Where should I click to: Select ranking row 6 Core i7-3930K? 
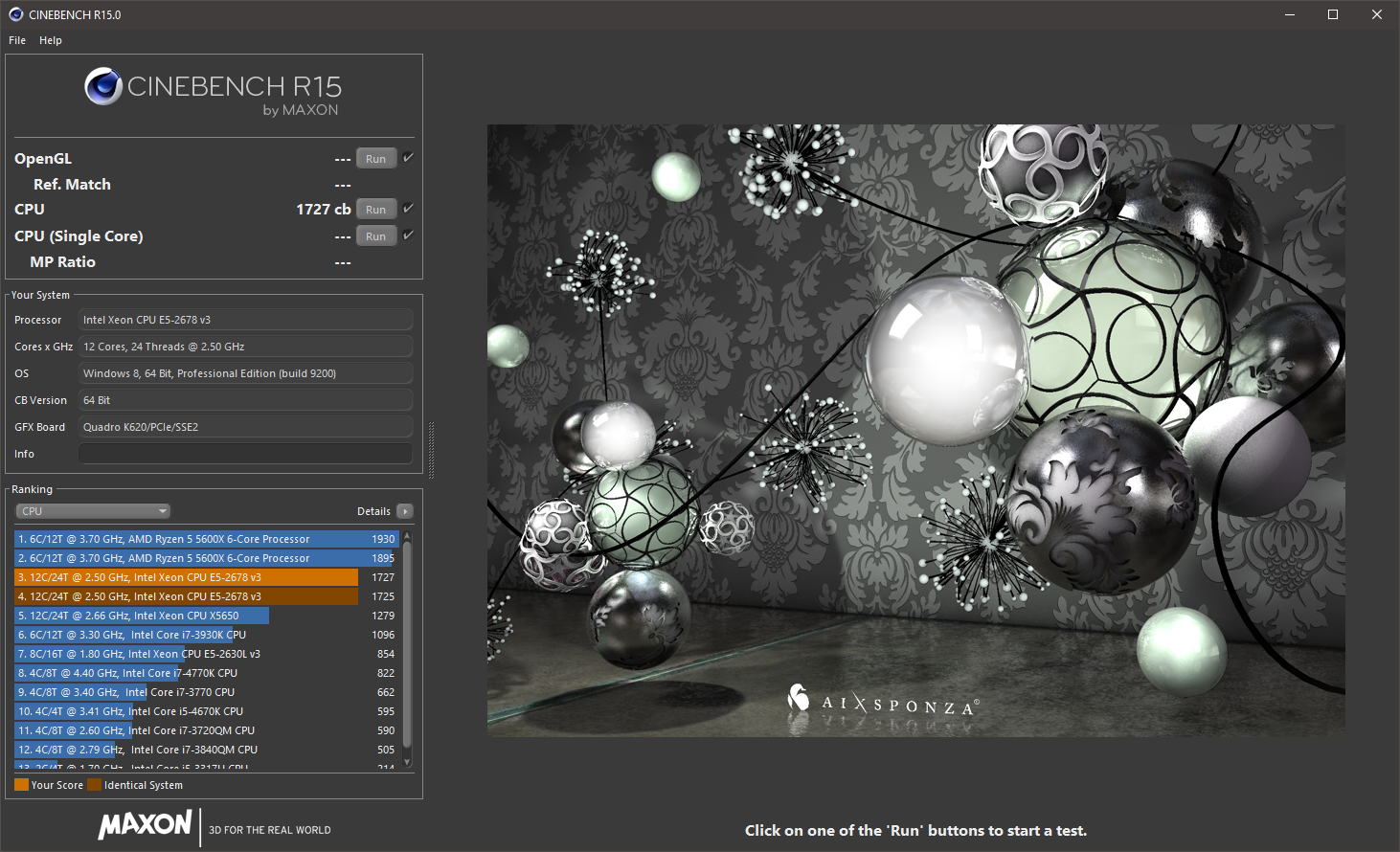[x=207, y=635]
